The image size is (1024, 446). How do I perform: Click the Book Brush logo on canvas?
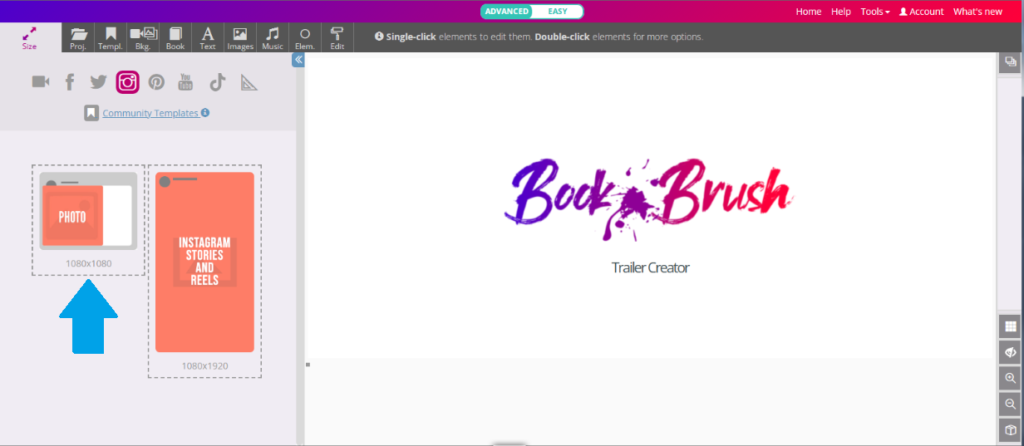[649, 199]
